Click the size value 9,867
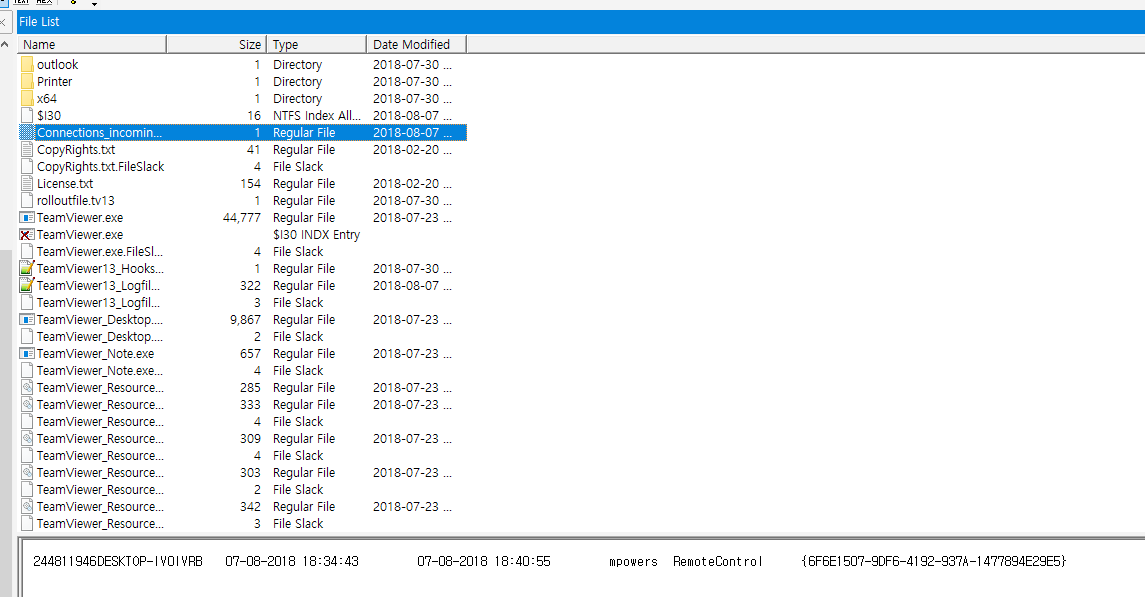The width and height of the screenshot is (1145, 597). pyautogui.click(x=245, y=320)
